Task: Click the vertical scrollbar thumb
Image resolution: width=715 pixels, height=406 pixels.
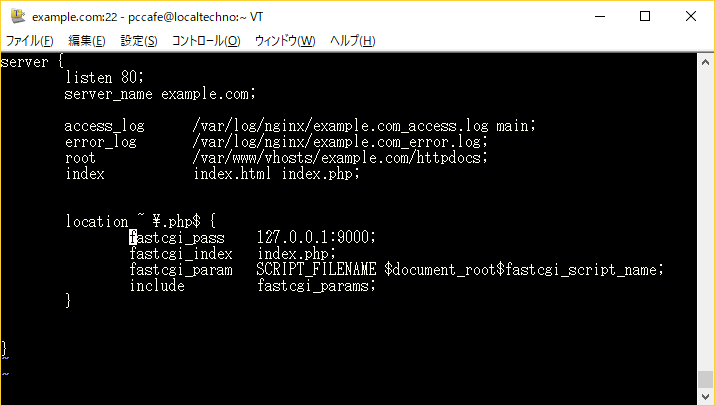Action: point(705,380)
